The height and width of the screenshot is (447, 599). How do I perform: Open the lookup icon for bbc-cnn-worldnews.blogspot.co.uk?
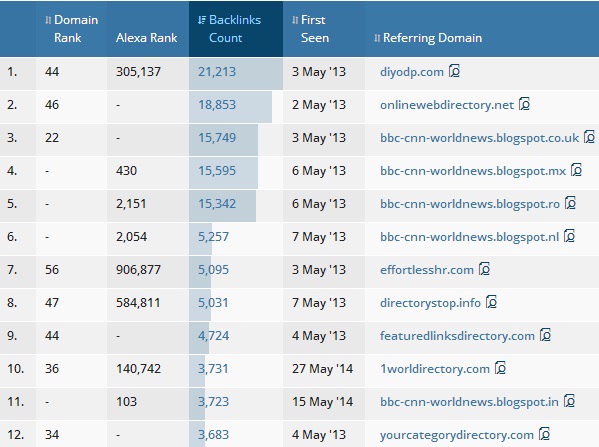[x=589, y=137]
